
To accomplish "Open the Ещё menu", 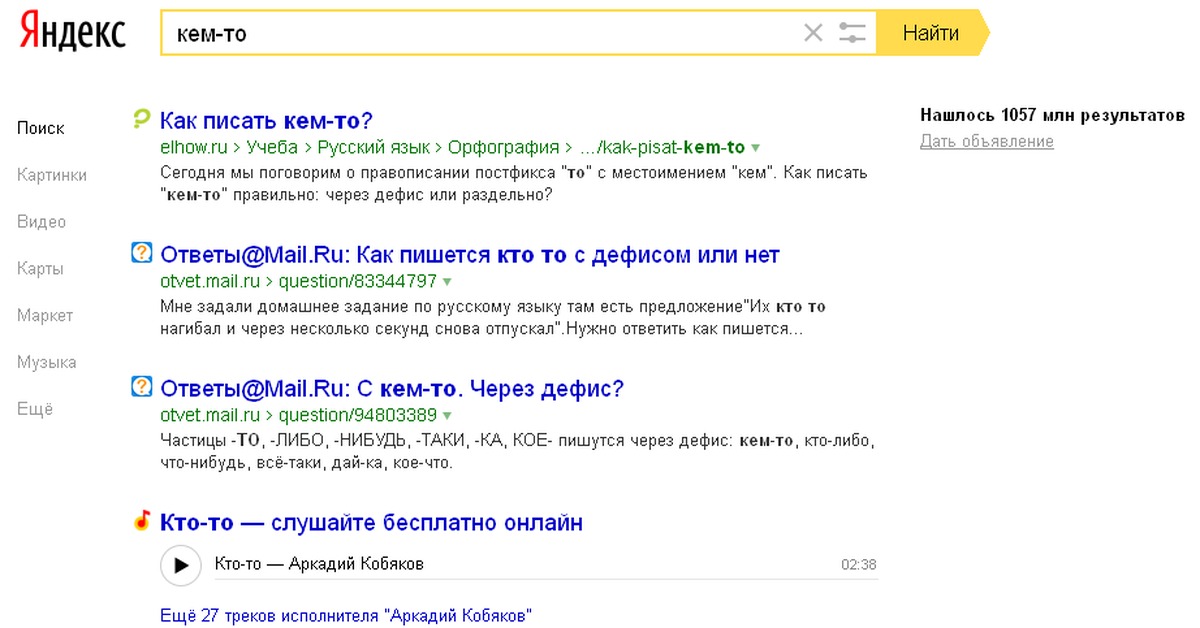I will 32,408.
